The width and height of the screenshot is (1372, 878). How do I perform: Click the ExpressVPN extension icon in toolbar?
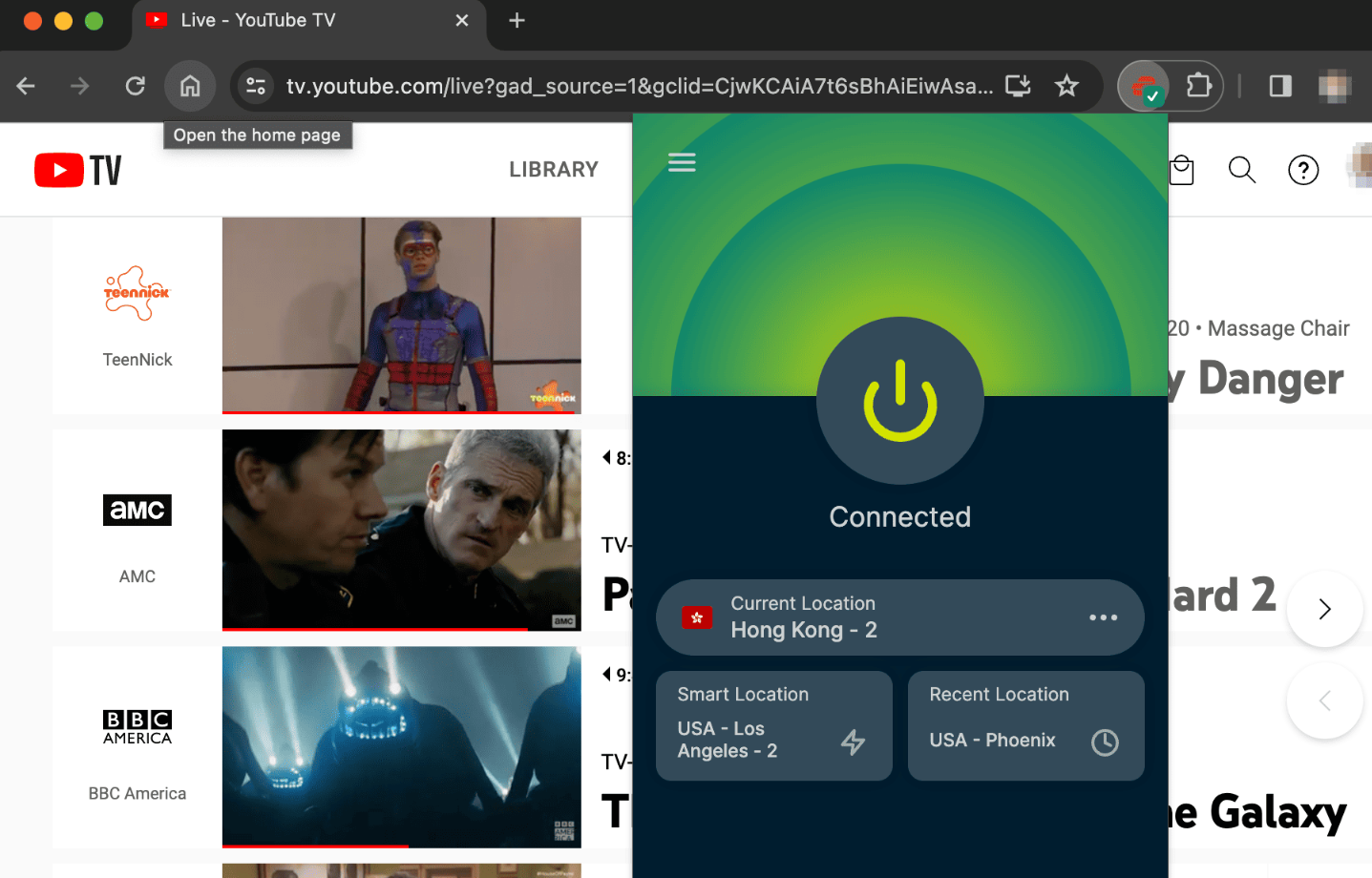(1144, 87)
